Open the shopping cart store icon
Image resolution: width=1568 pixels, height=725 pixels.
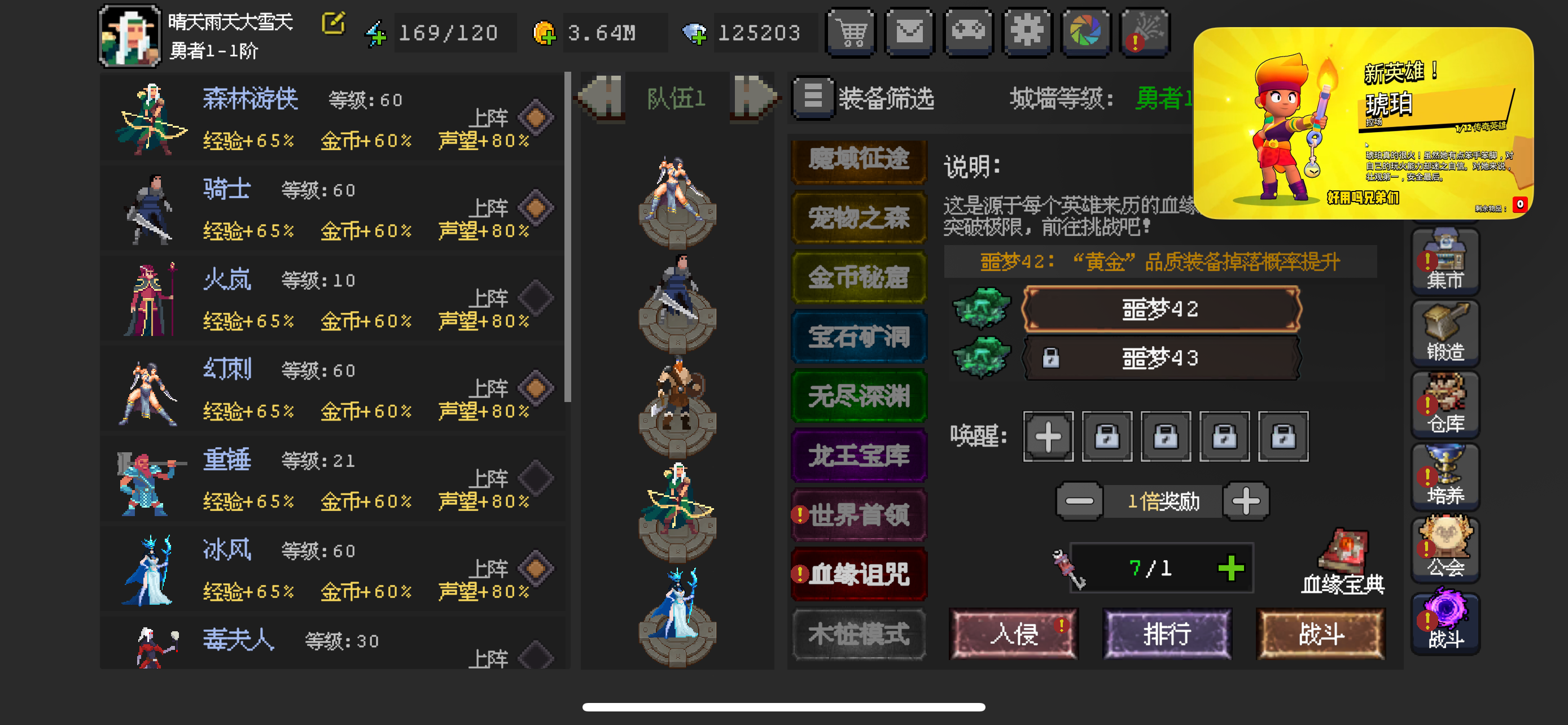coord(851,32)
